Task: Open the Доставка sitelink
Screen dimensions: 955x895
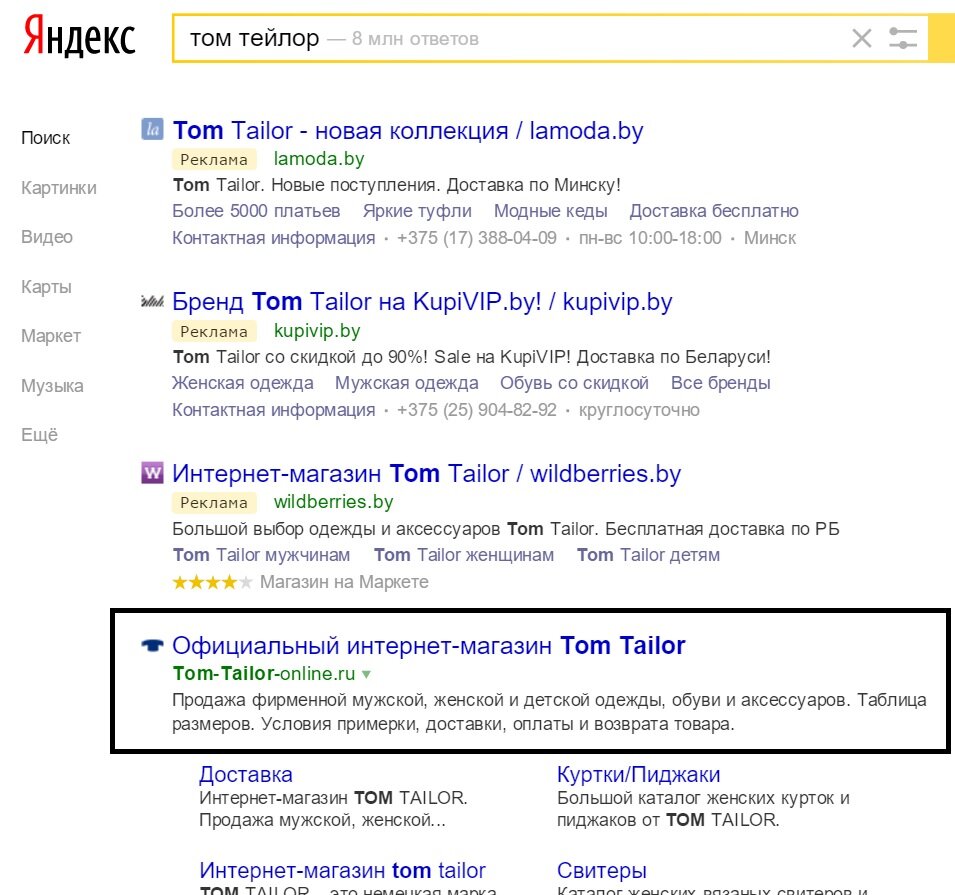Action: click(247, 773)
